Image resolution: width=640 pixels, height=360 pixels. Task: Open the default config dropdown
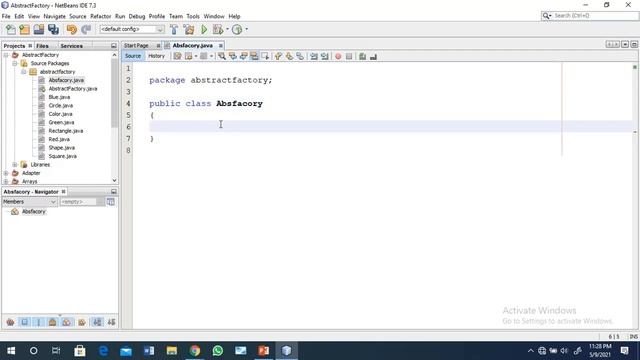tap(132, 29)
